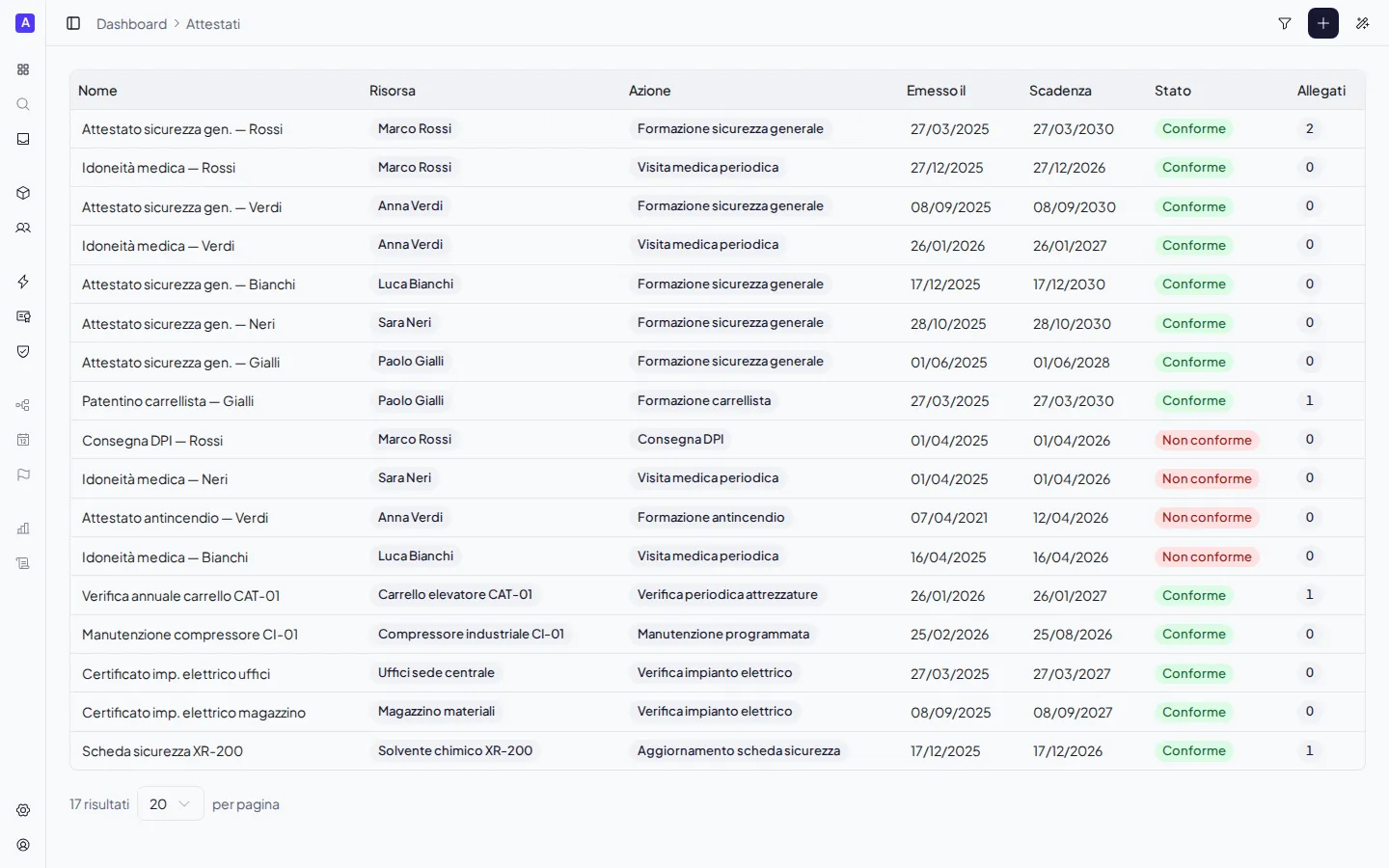Open the inbox icon in sidebar
The image size is (1389, 868).
pos(23,139)
